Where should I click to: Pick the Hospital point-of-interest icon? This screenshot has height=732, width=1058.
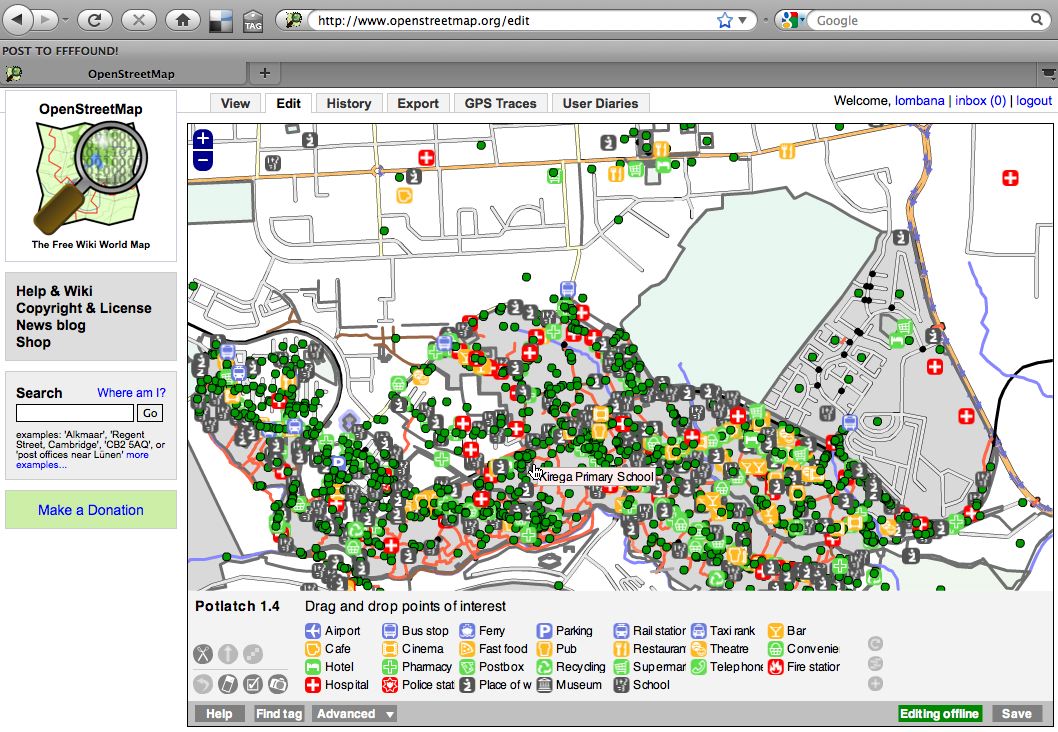coord(312,685)
